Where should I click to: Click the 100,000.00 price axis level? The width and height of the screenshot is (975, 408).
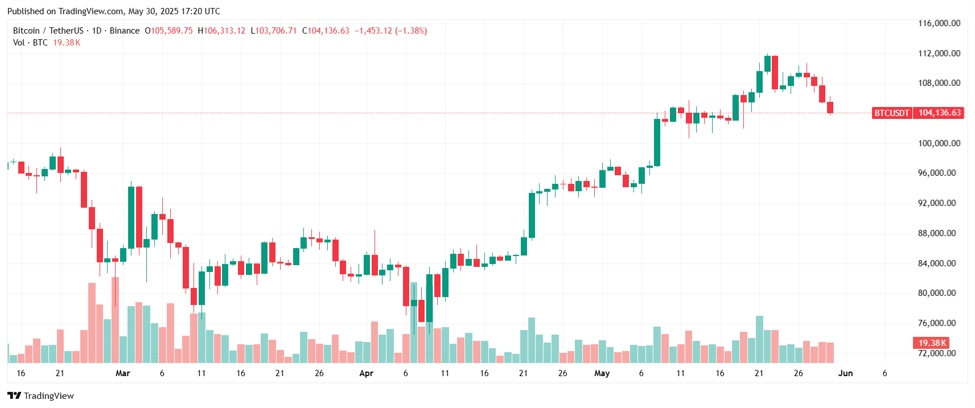click(x=941, y=143)
